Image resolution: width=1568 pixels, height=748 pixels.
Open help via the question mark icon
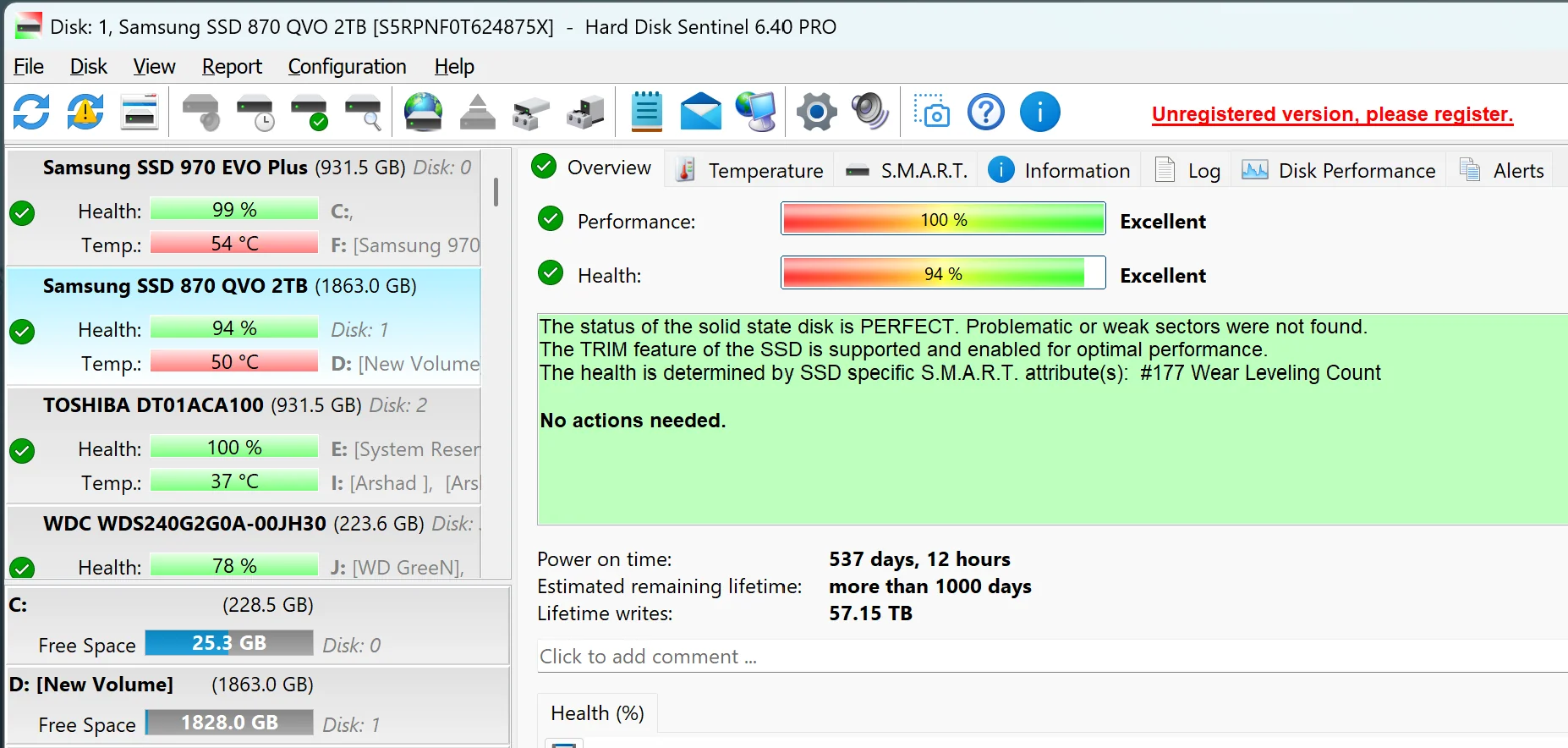[x=986, y=112]
